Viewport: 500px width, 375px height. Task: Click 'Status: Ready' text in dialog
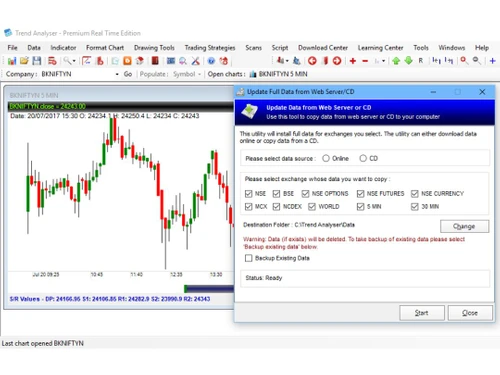[264, 278]
